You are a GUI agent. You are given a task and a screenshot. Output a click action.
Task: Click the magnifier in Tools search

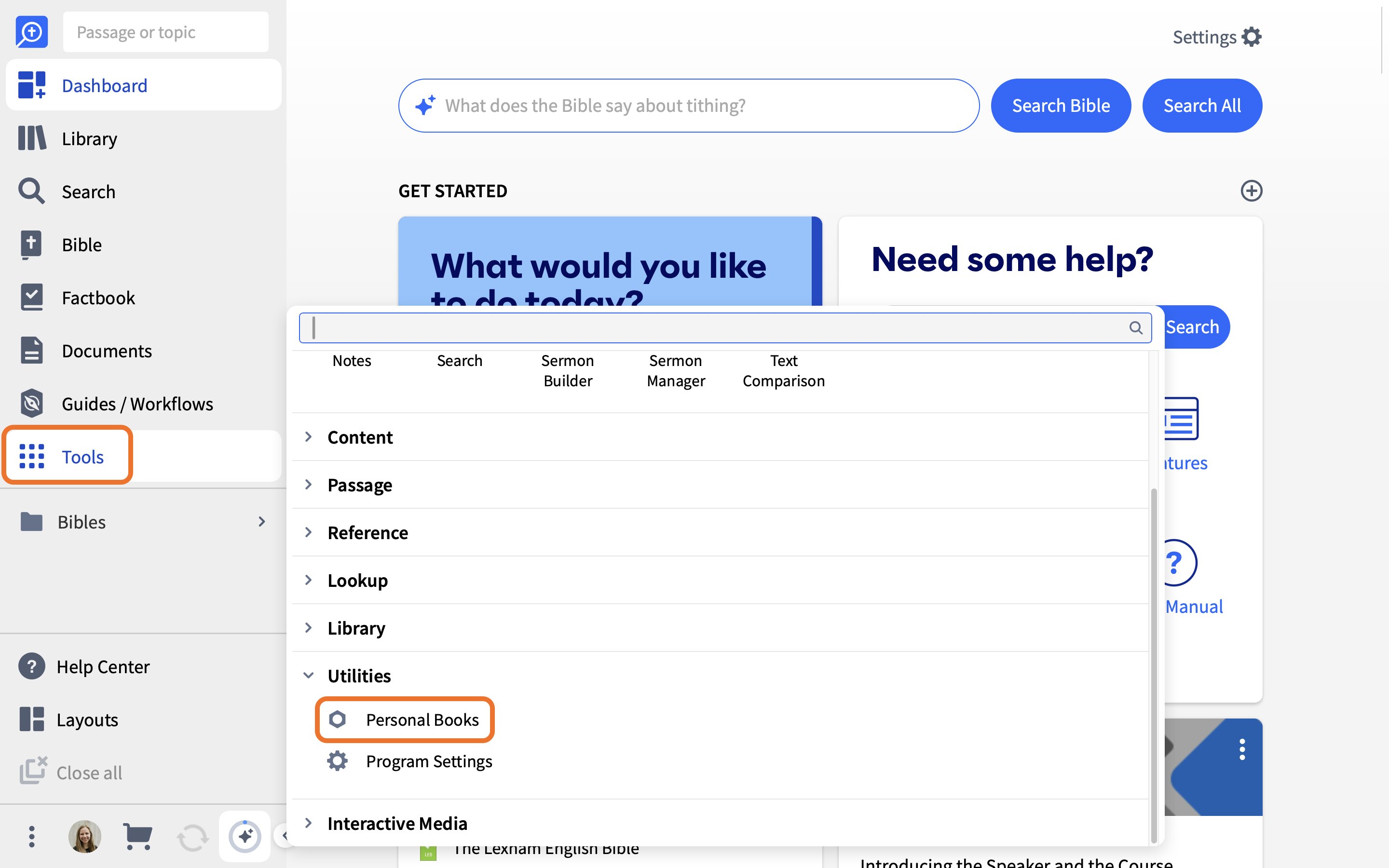tap(1136, 328)
